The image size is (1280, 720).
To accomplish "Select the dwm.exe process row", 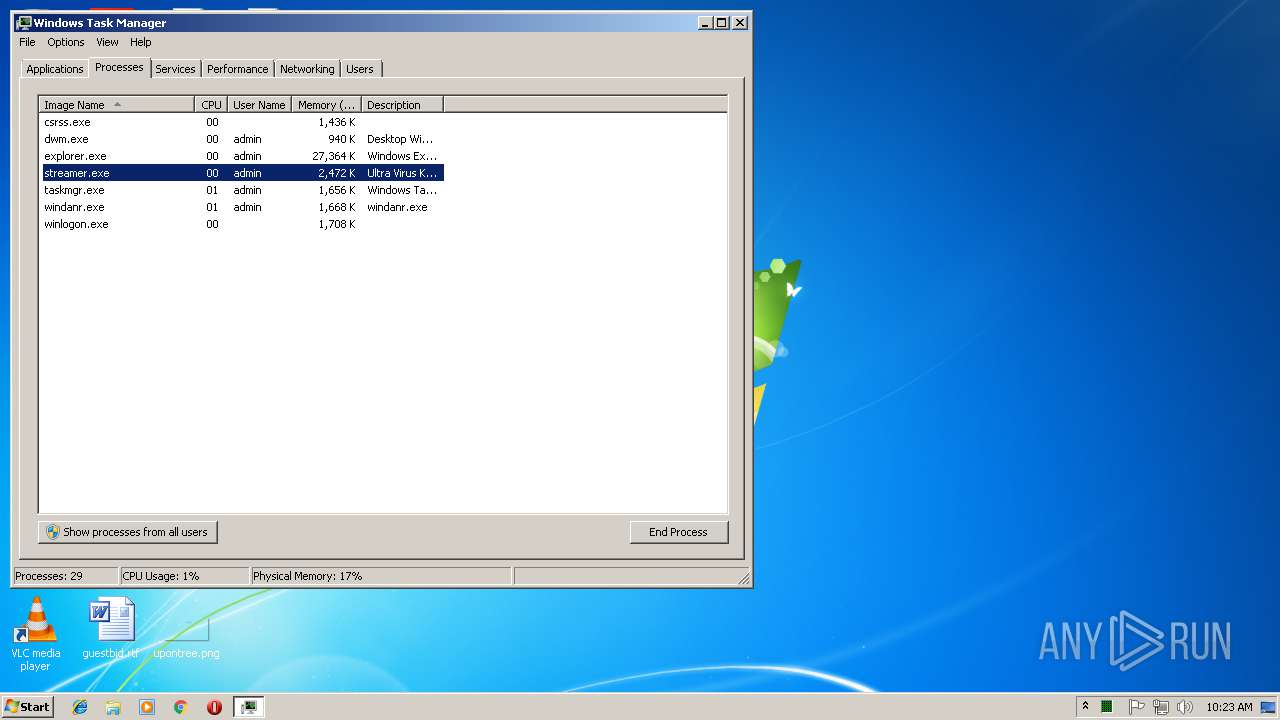I will [x=241, y=139].
